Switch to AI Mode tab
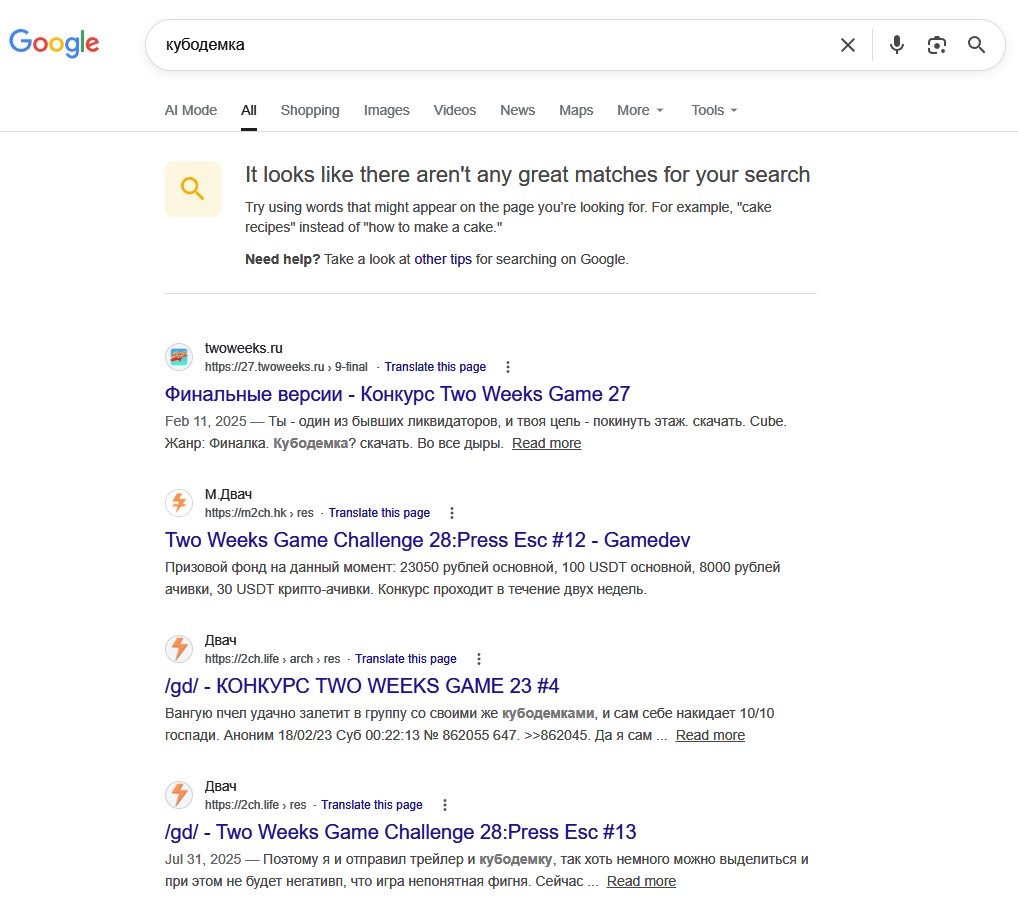 coord(190,110)
